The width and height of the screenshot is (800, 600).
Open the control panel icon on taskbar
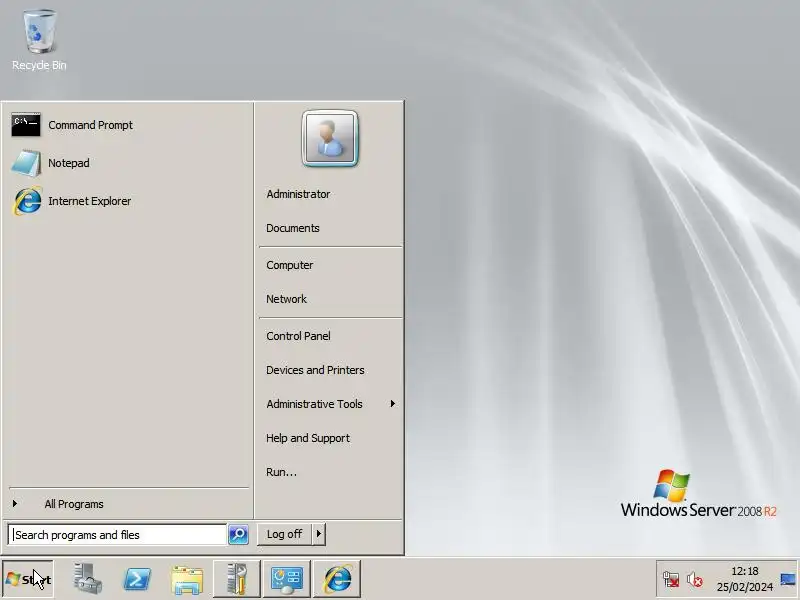[287, 579]
